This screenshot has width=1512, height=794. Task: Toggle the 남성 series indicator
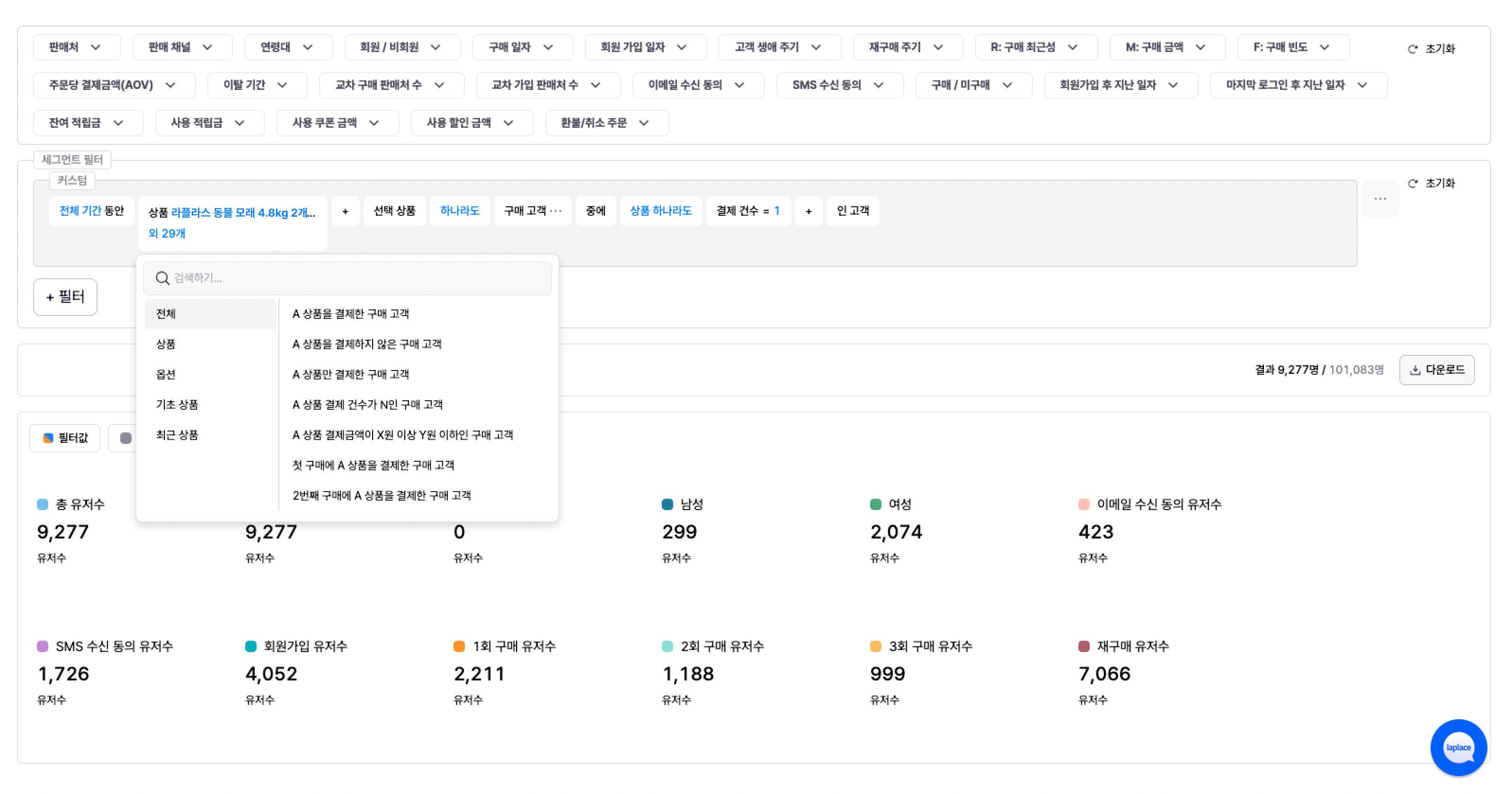click(667, 503)
